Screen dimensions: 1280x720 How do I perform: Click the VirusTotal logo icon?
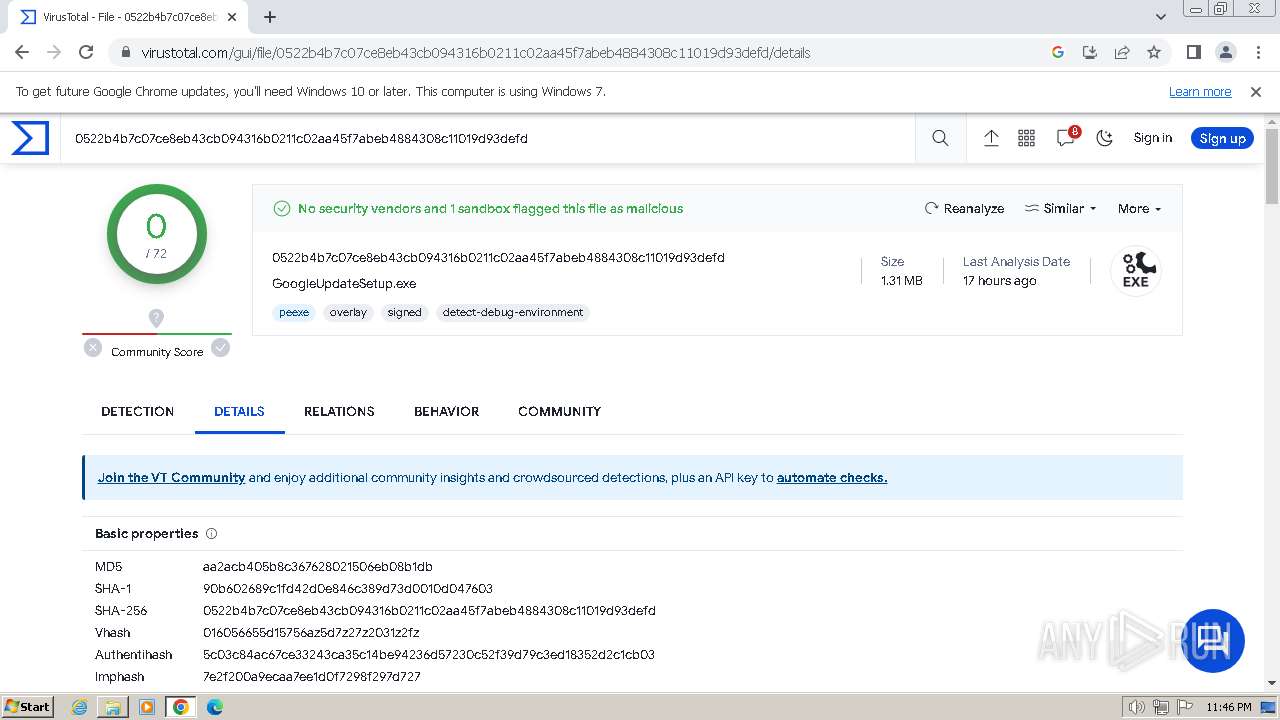point(30,138)
